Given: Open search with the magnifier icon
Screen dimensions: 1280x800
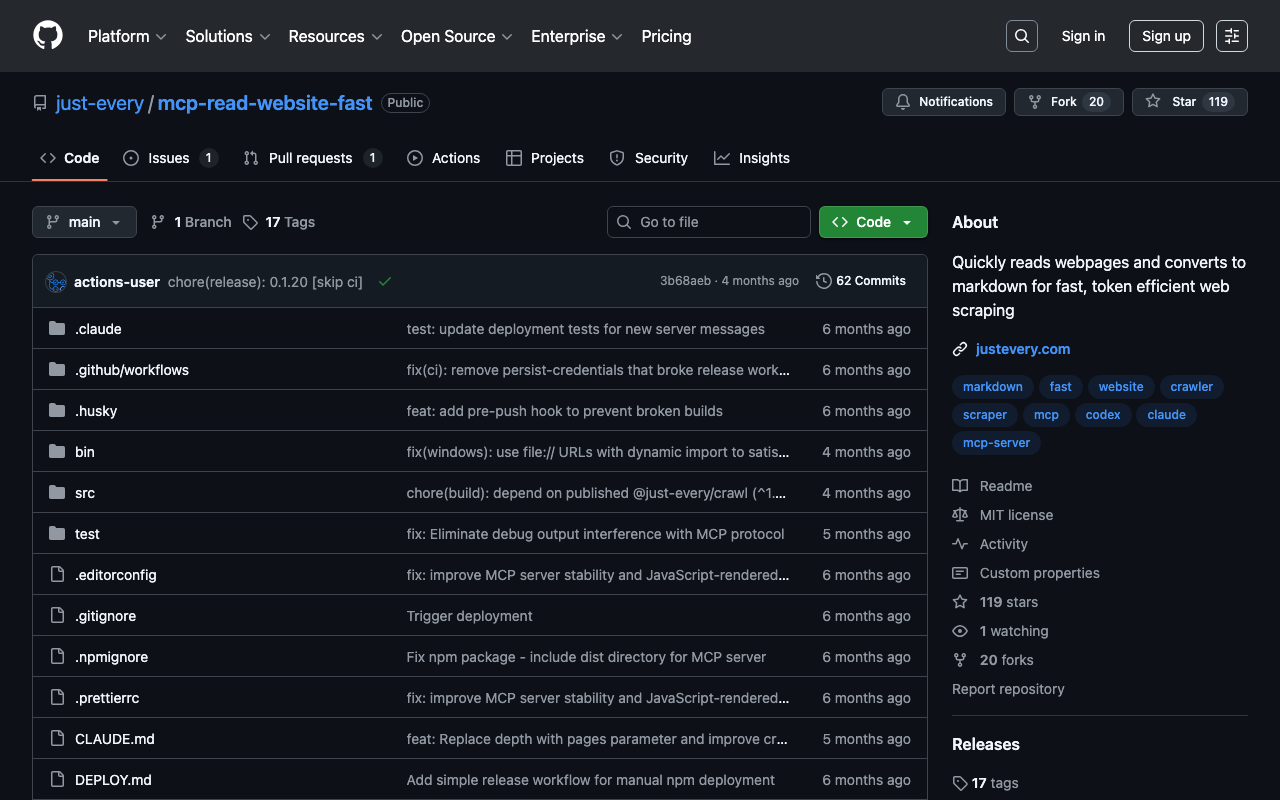Looking at the screenshot, I should tap(1021, 36).
